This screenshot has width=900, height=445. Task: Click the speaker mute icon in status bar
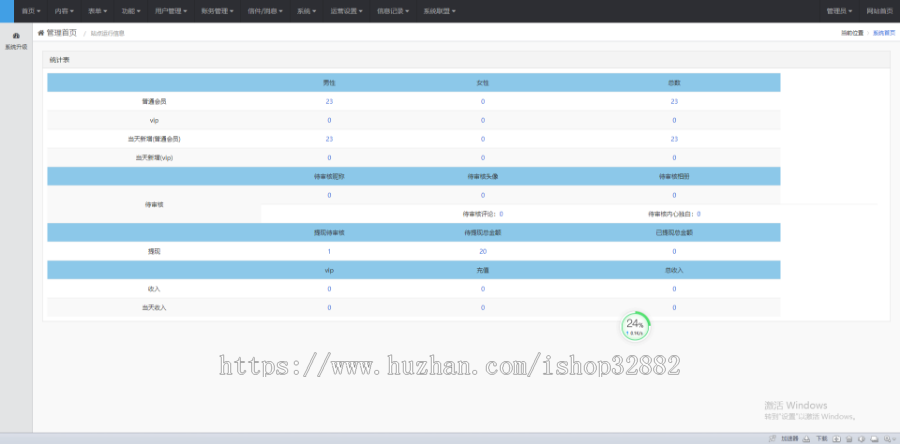point(861,439)
